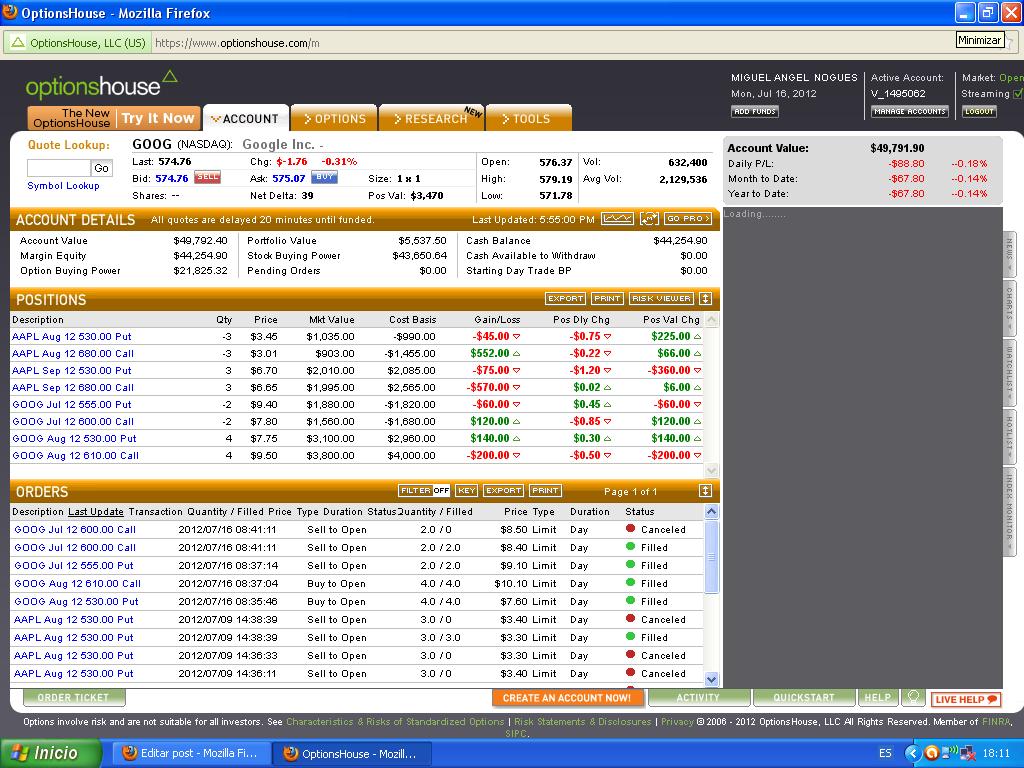Viewport: 1024px width, 768px height.
Task: Export orders with the Orders EXPORT button
Action: click(x=503, y=490)
